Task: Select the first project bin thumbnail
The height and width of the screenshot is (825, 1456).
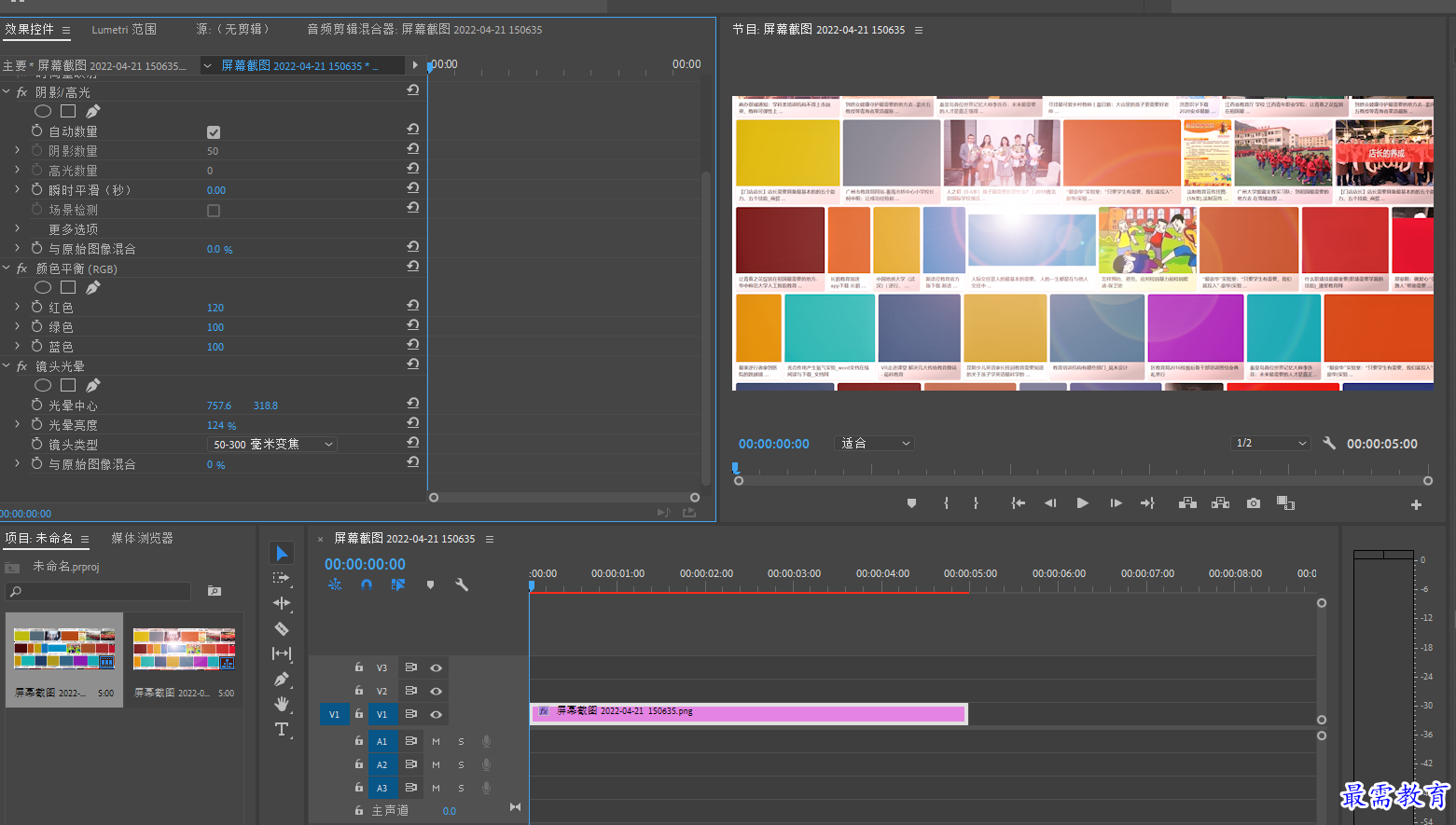Action: tap(65, 650)
